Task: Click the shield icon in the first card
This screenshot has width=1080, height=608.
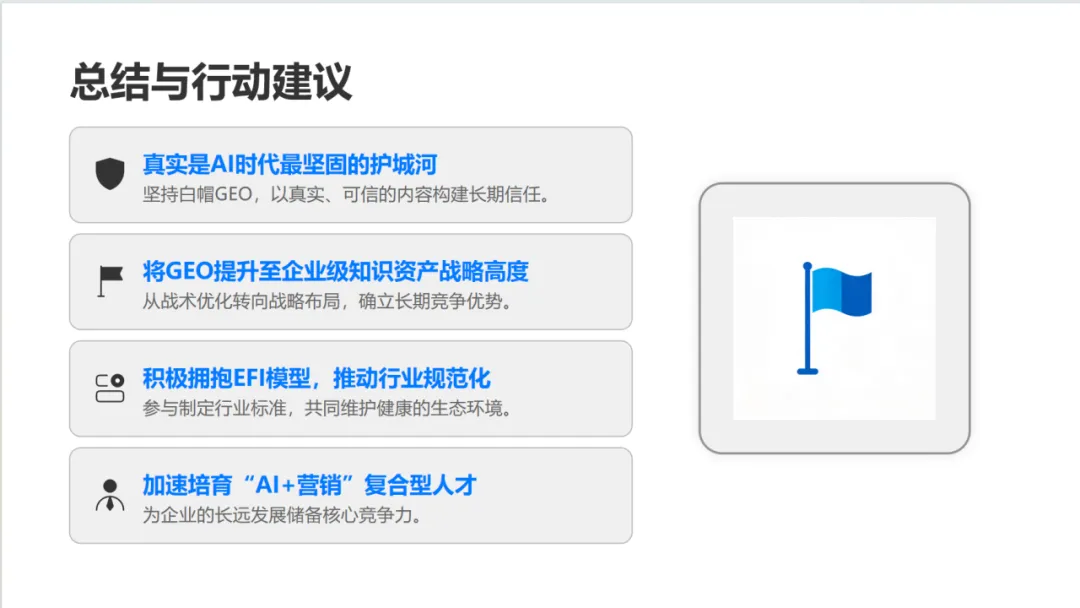Action: 110,174
